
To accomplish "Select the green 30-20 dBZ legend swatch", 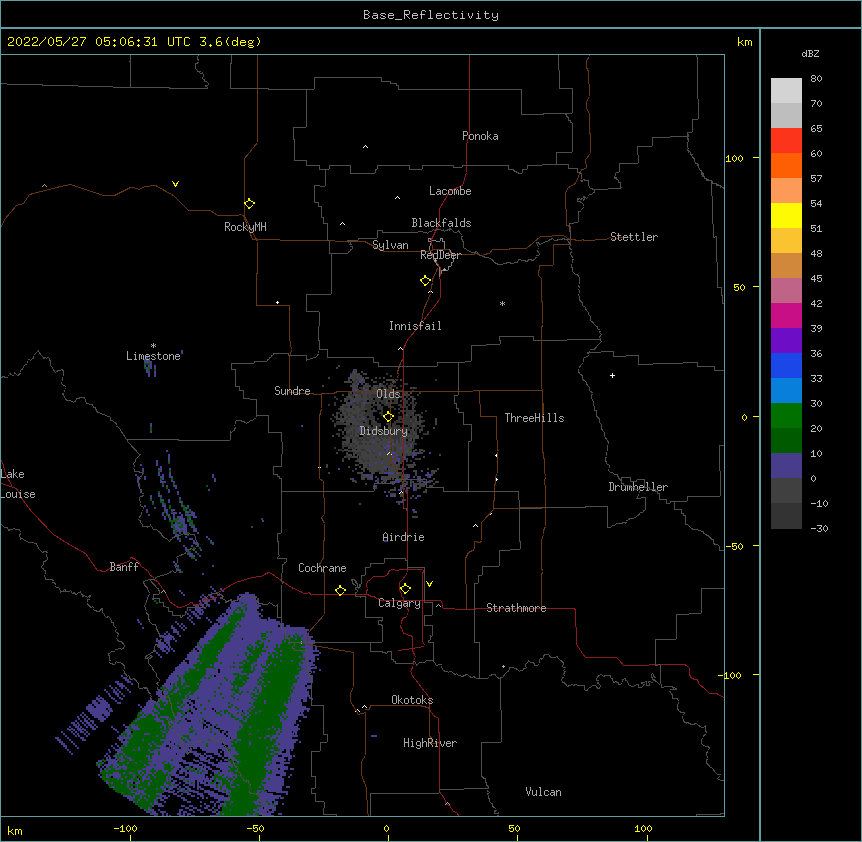I will click(786, 416).
